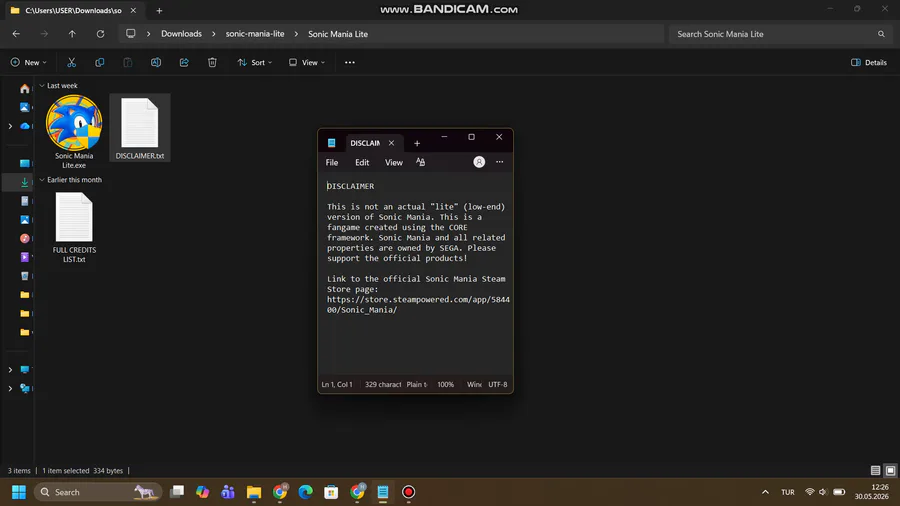This screenshot has height=506, width=900.
Task: Switch to details list view in status bar
Action: tap(875, 470)
